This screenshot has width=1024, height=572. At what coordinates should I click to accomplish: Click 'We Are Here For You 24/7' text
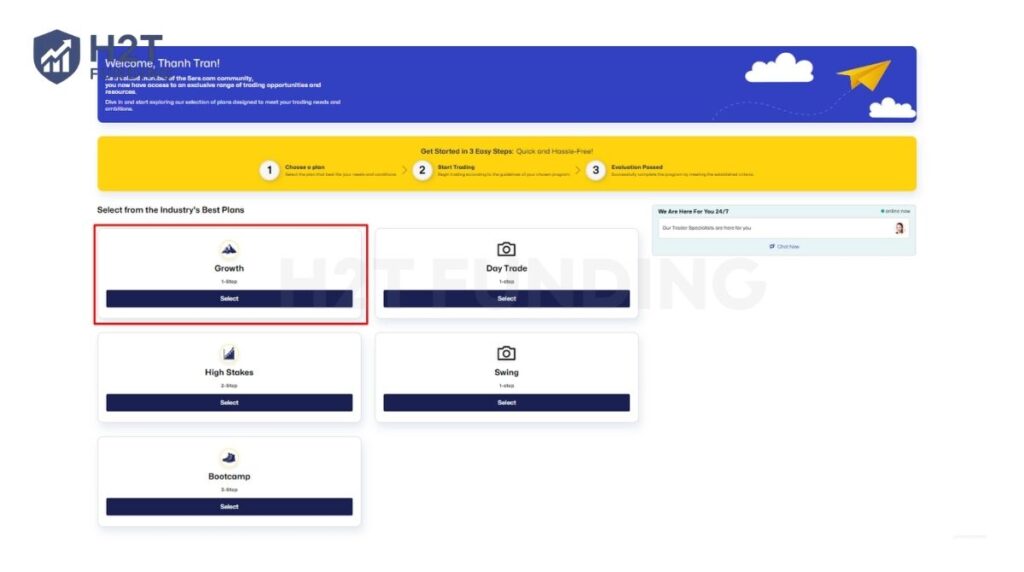click(x=693, y=212)
